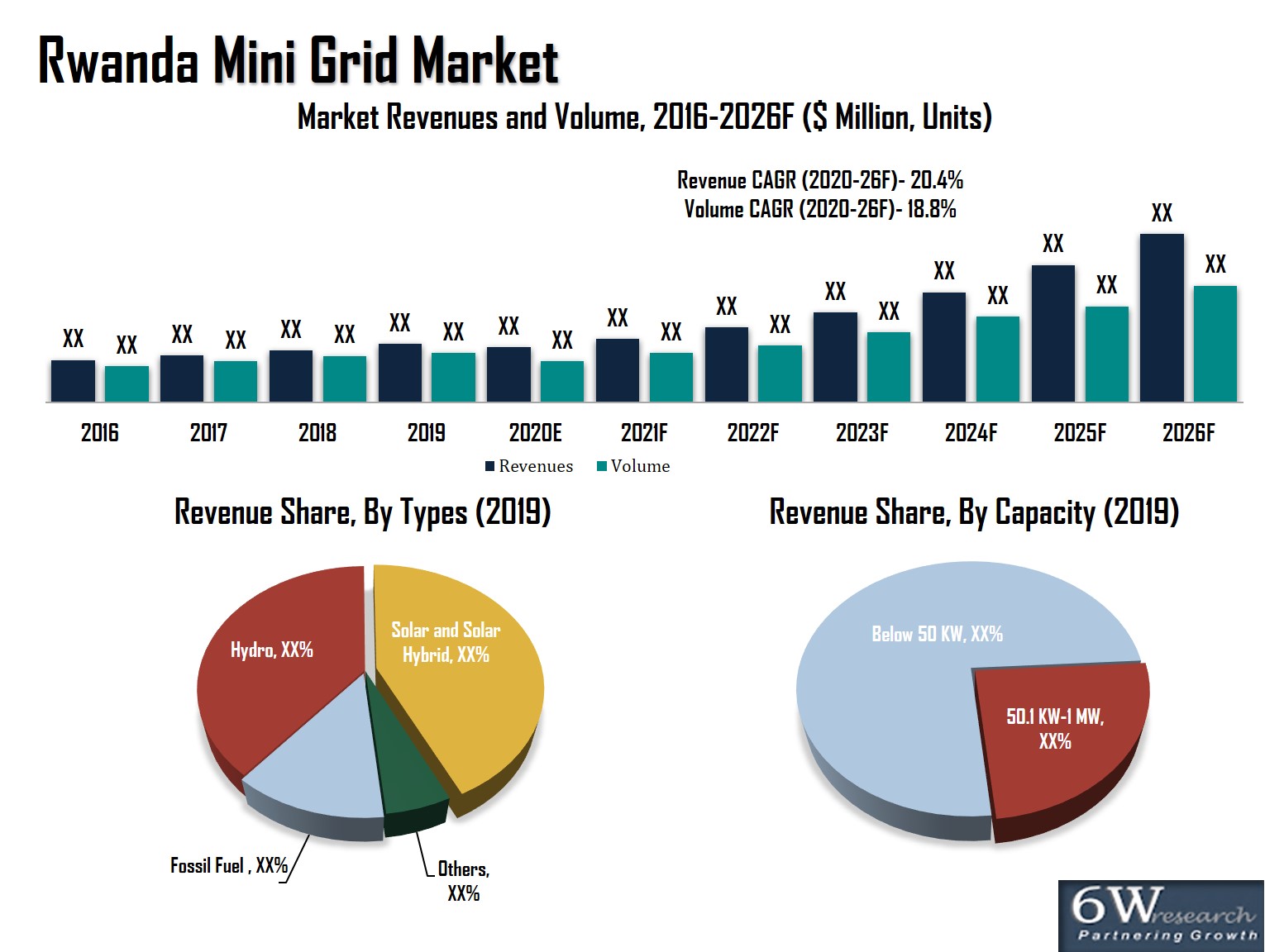The width and height of the screenshot is (1265, 952).
Task: Click the Revenues legend color swatch
Action: tap(489, 466)
